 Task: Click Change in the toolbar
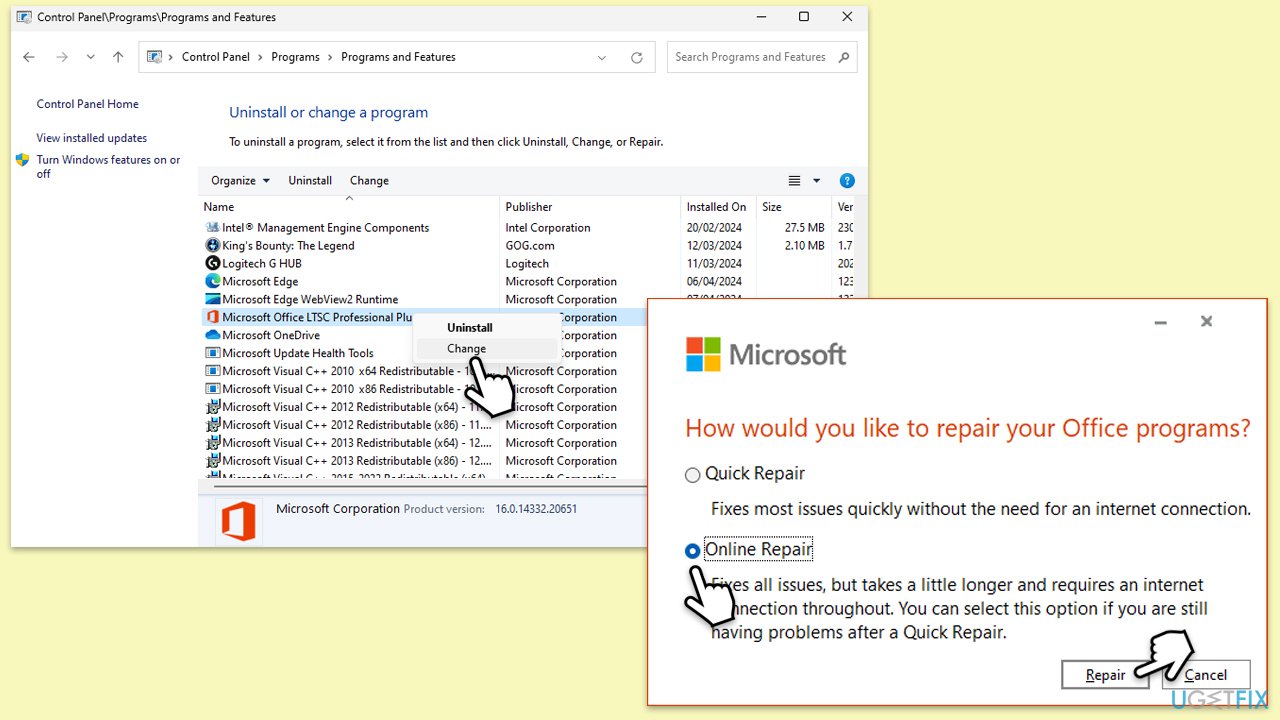(369, 181)
